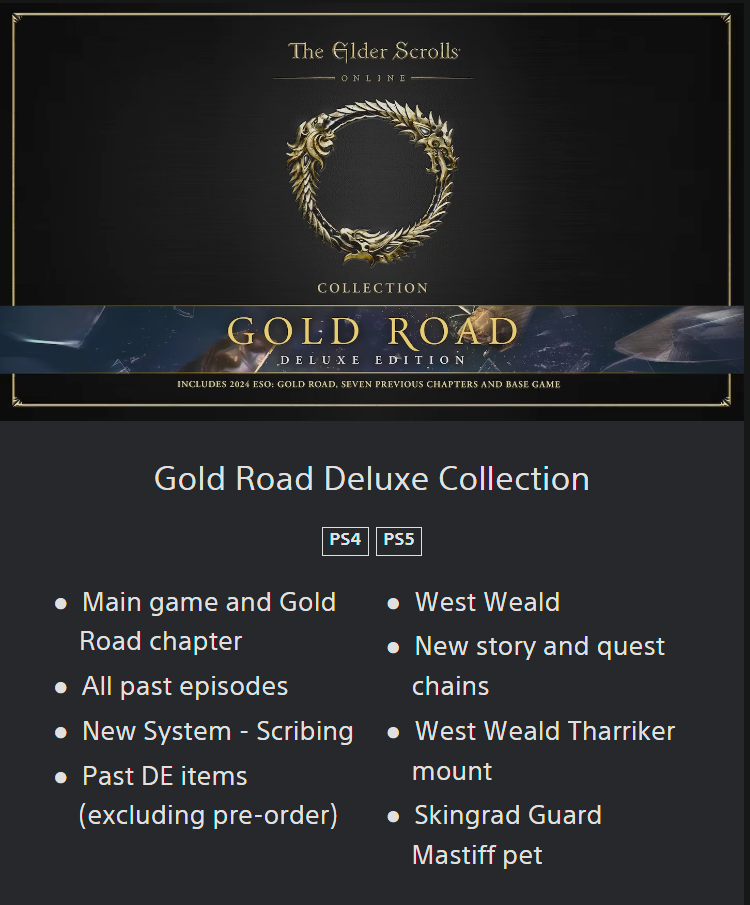The width and height of the screenshot is (750, 905).
Task: Click the All past episodes bullet
Action: pos(171,686)
